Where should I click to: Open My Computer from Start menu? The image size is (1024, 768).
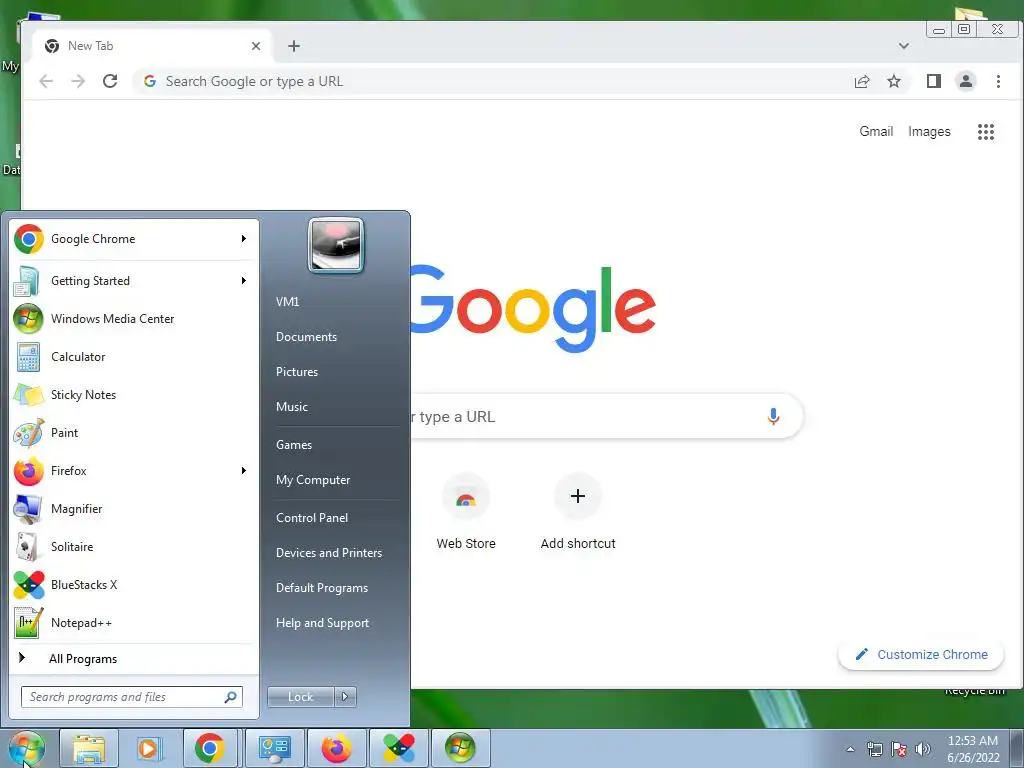pos(313,480)
